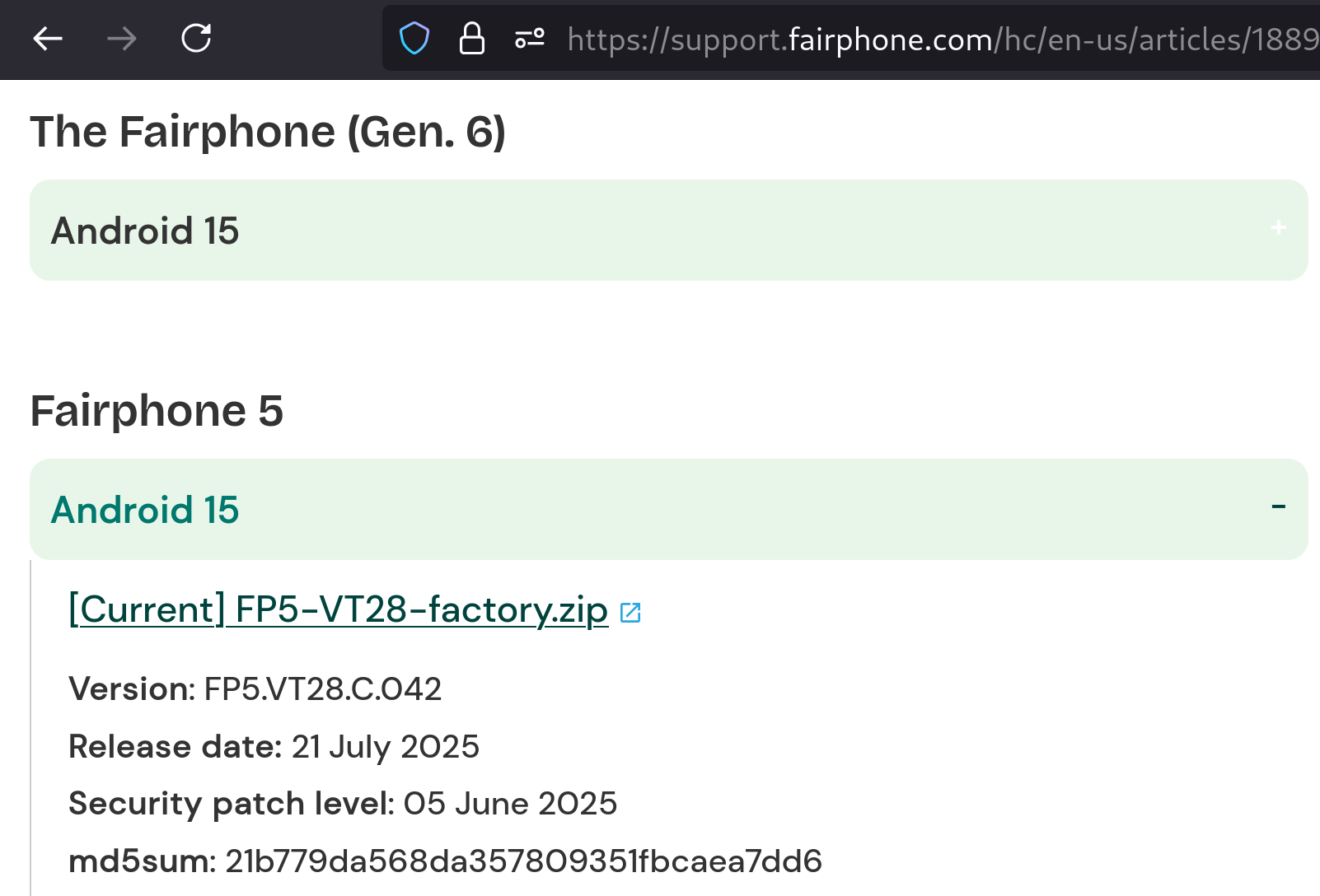This screenshot has width=1320, height=896.
Task: Click the plus icon on Gen. 6 Android 15
Action: [x=1278, y=227]
